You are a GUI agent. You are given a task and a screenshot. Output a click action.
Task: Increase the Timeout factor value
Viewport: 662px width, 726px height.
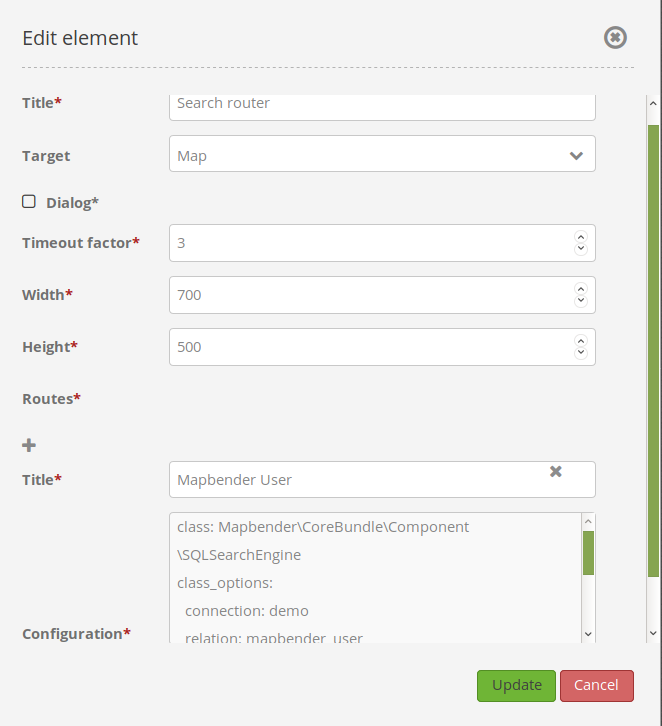(580, 237)
